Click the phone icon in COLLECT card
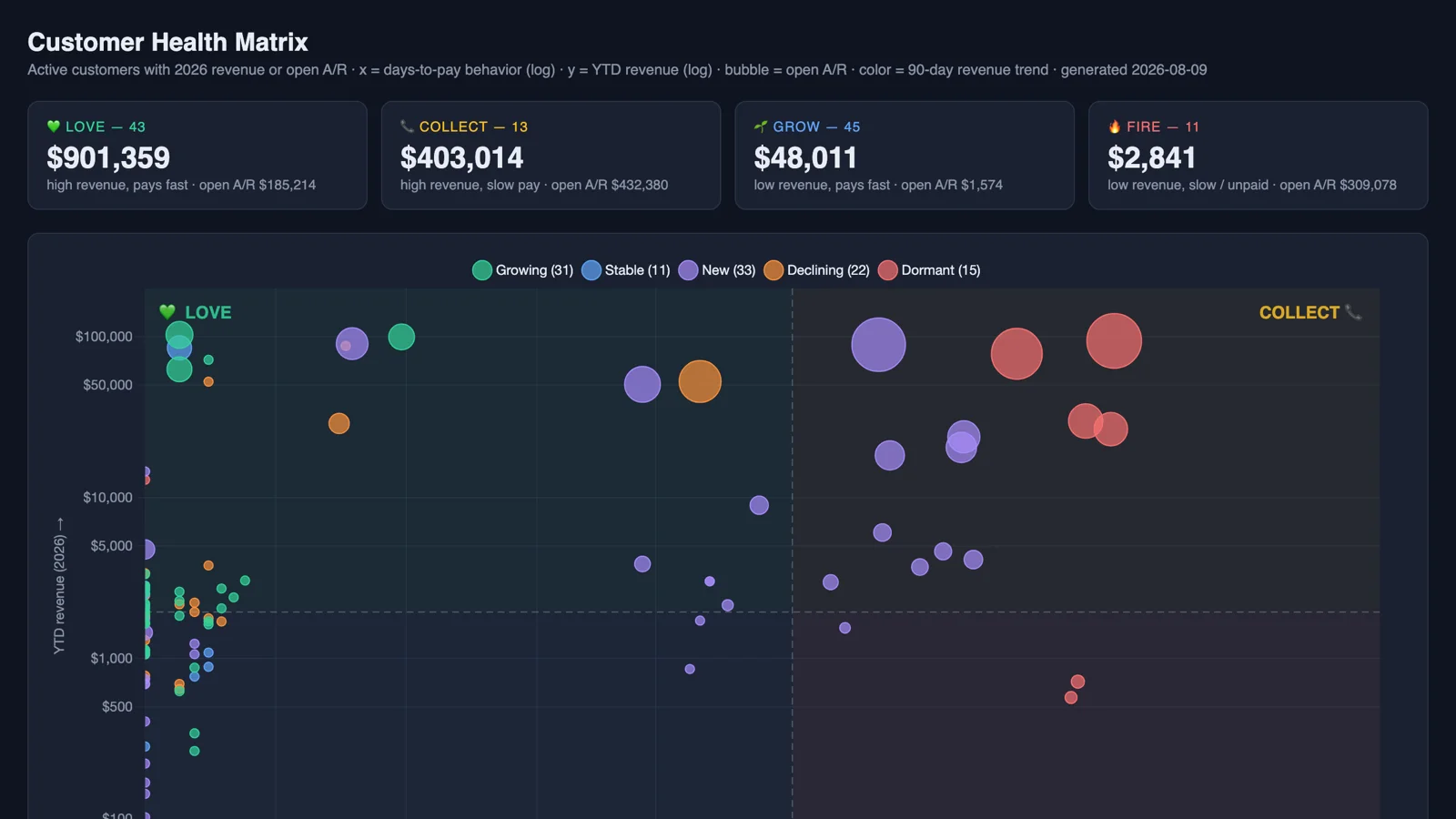This screenshot has height=819, width=1456. (x=407, y=126)
